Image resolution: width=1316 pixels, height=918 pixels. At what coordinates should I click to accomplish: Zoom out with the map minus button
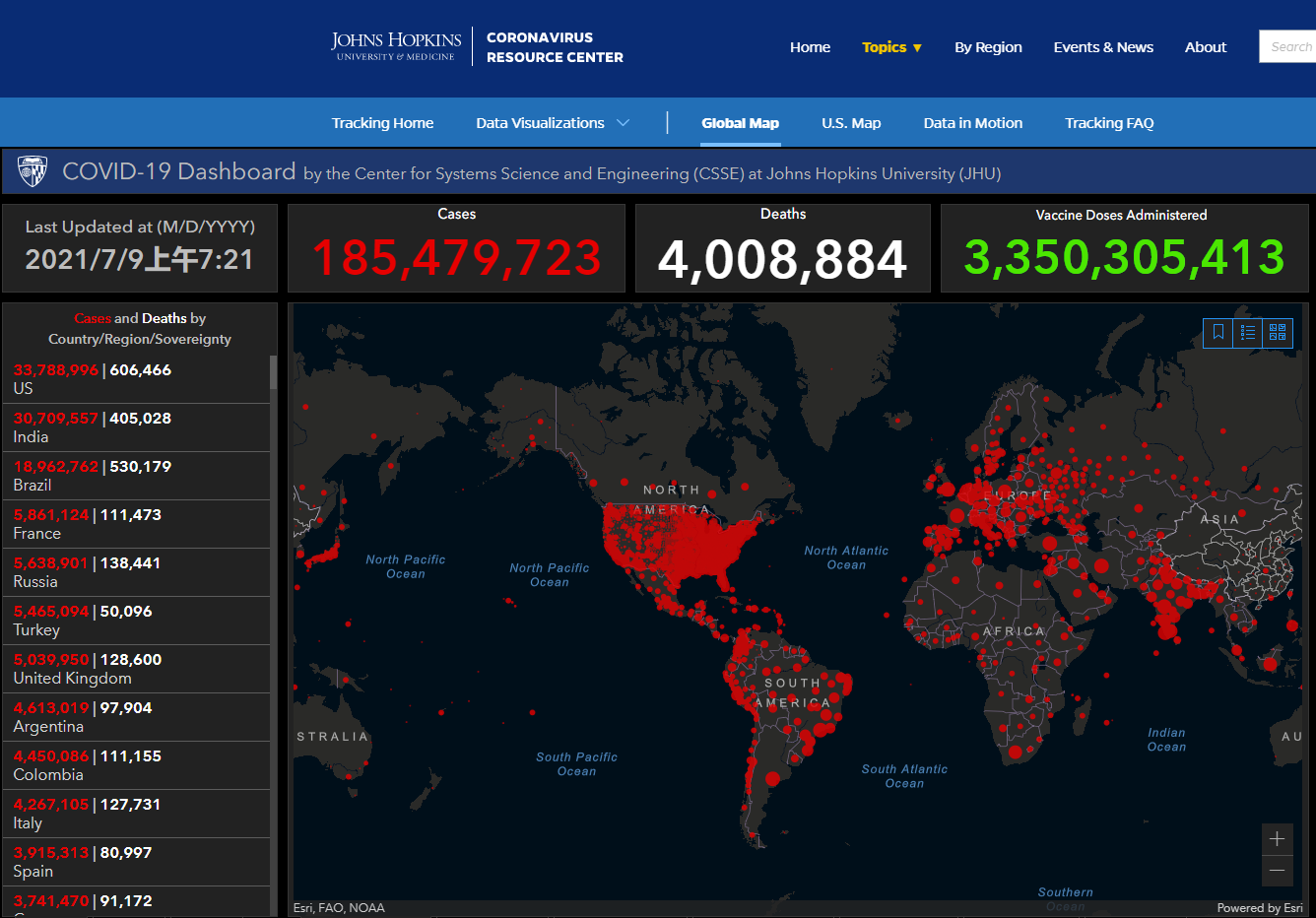pyautogui.click(x=1277, y=870)
